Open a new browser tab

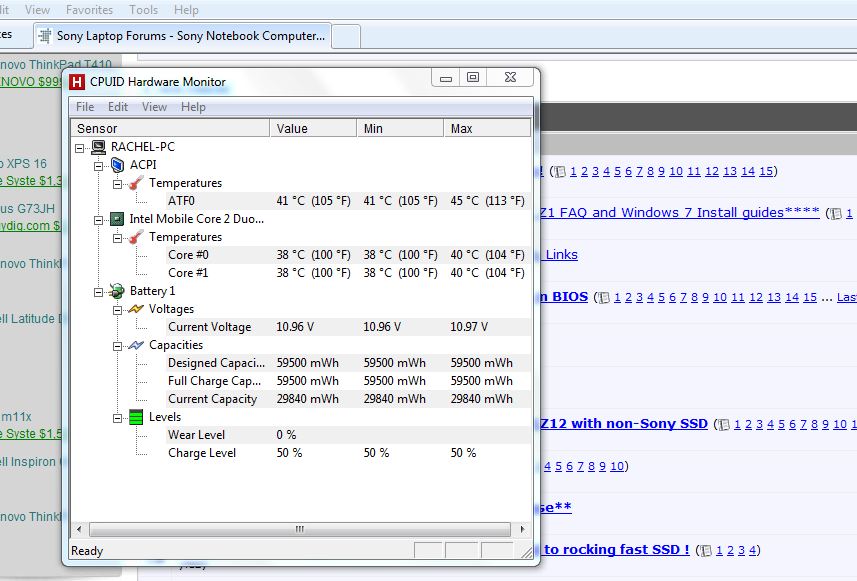346,37
